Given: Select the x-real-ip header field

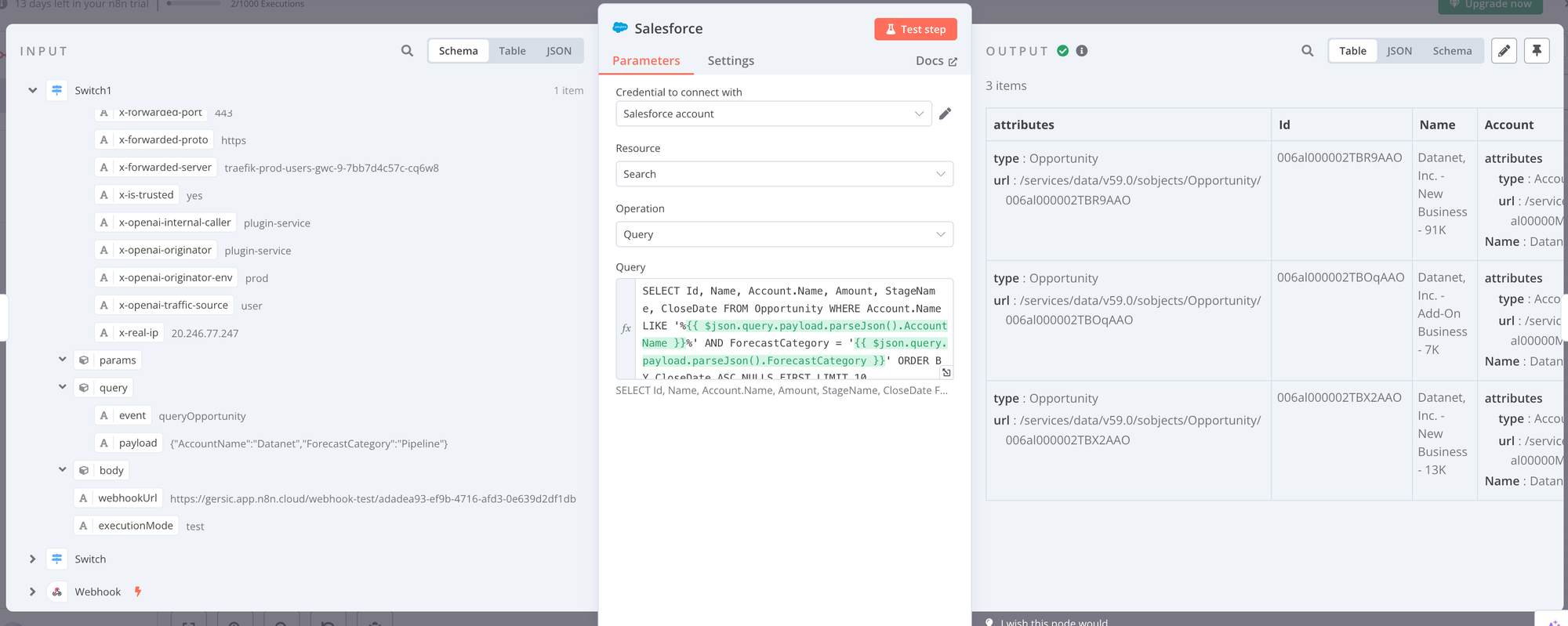Looking at the screenshot, I should 129,332.
